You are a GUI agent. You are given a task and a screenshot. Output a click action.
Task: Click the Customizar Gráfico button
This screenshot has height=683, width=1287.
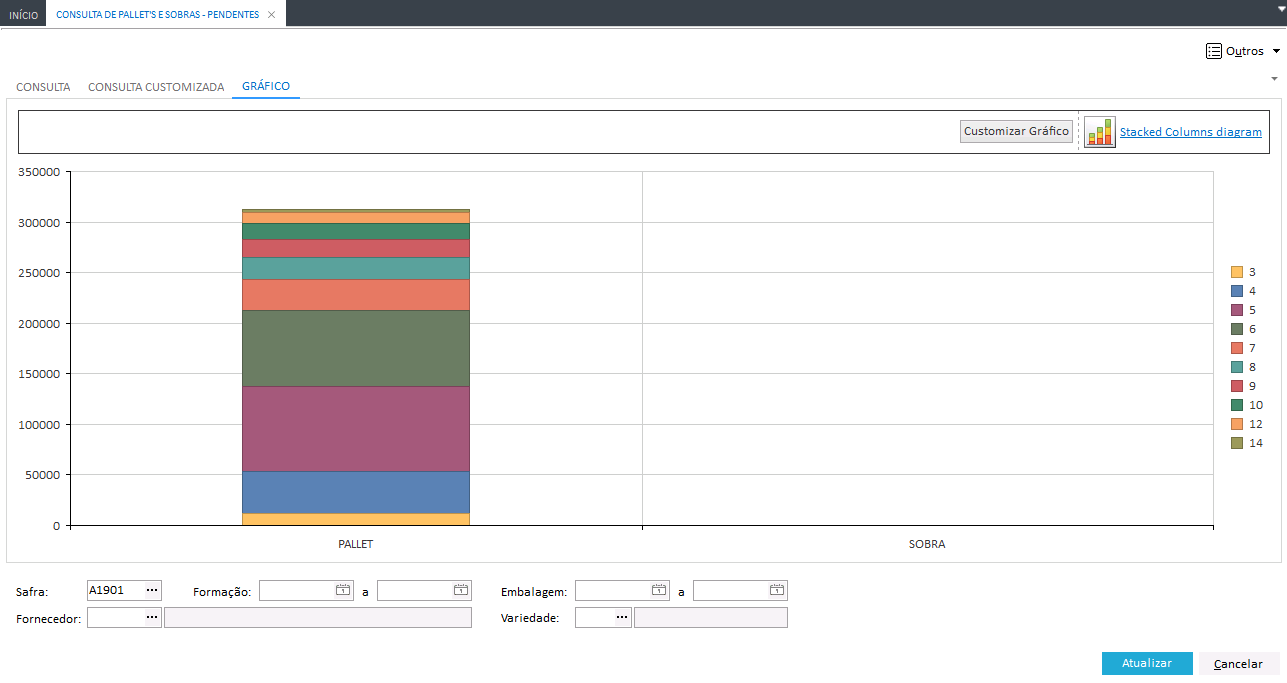[1016, 131]
